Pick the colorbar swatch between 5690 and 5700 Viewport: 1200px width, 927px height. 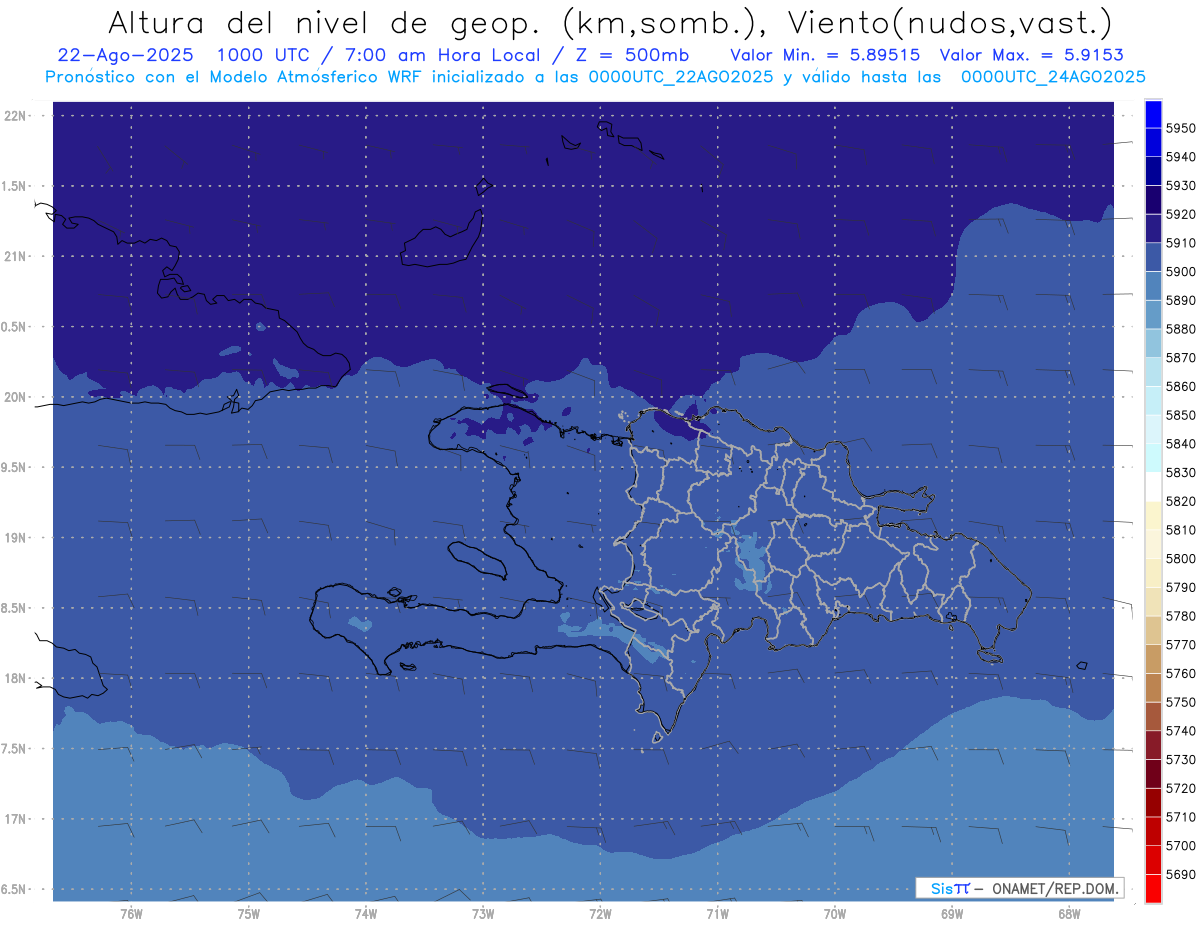point(1152,860)
